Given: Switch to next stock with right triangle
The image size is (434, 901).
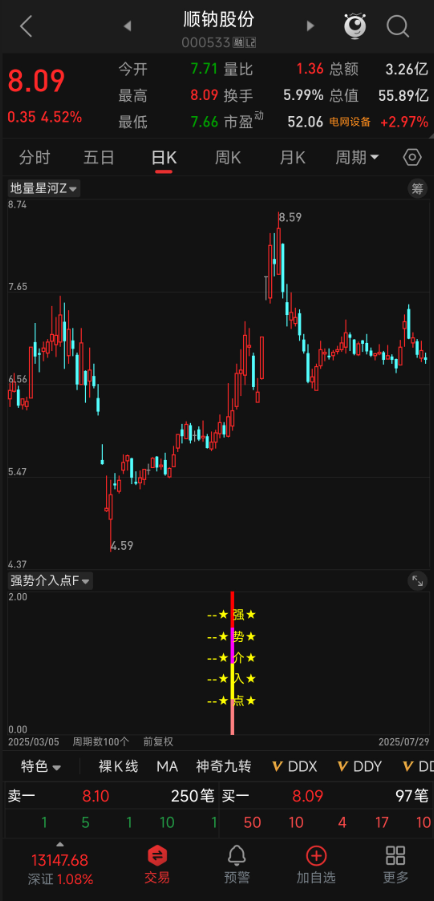Looking at the screenshot, I should click(310, 26).
